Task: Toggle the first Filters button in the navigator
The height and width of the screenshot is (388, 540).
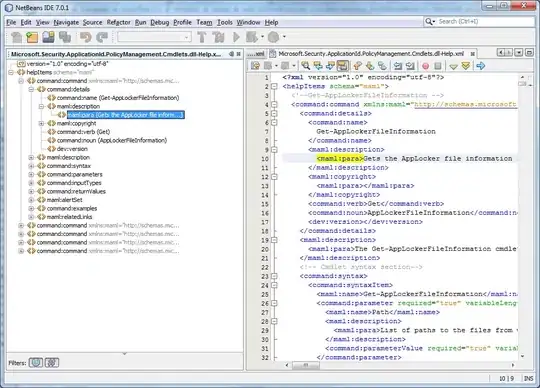Action: pyautogui.click(x=36, y=363)
